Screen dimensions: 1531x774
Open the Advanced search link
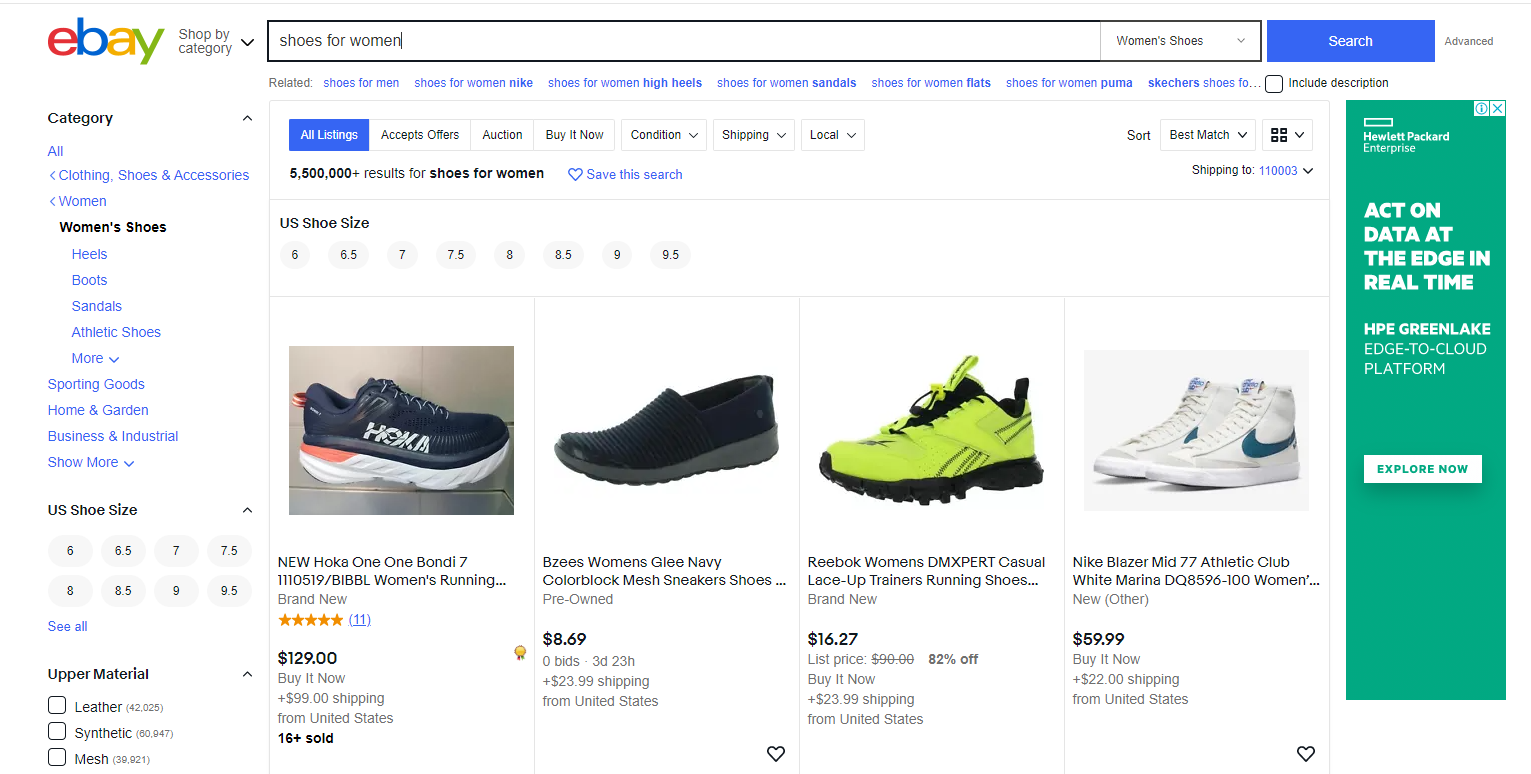1468,41
